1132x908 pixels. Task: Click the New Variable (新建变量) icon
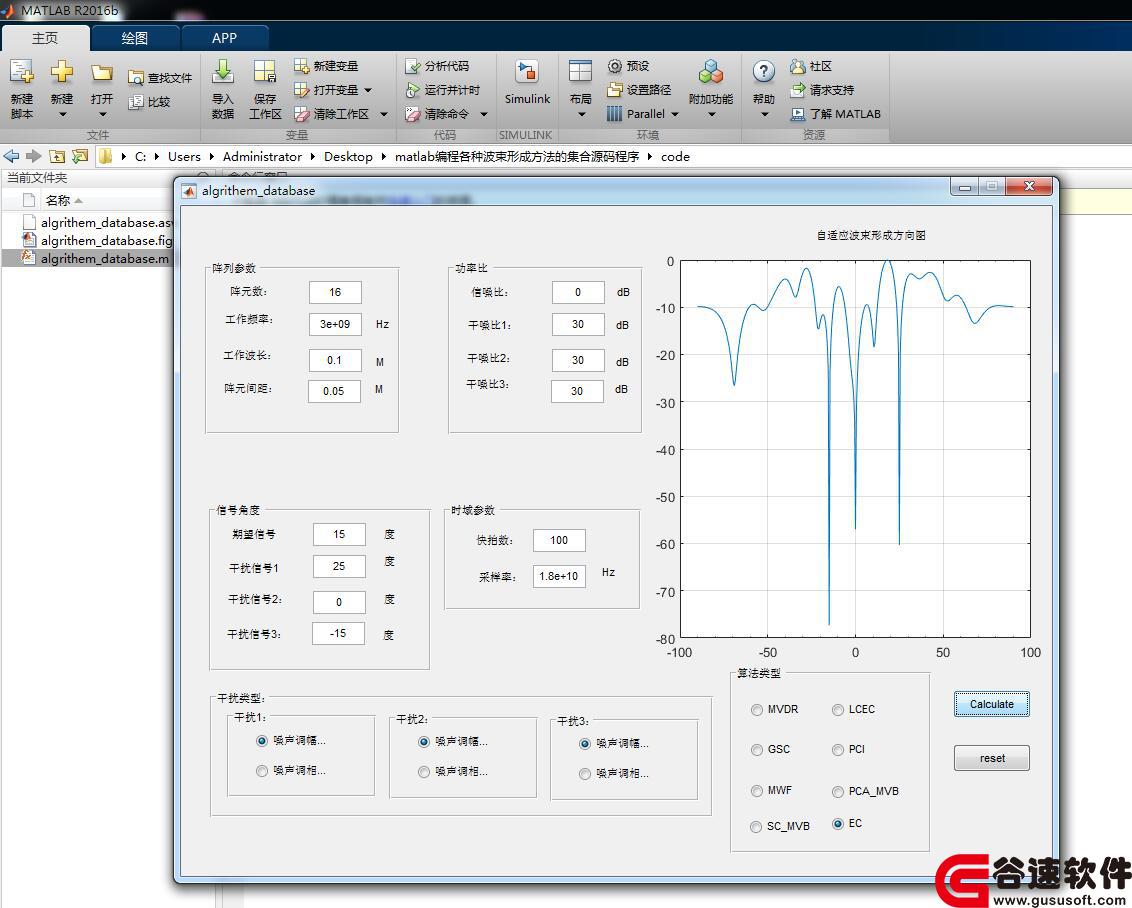click(301, 66)
